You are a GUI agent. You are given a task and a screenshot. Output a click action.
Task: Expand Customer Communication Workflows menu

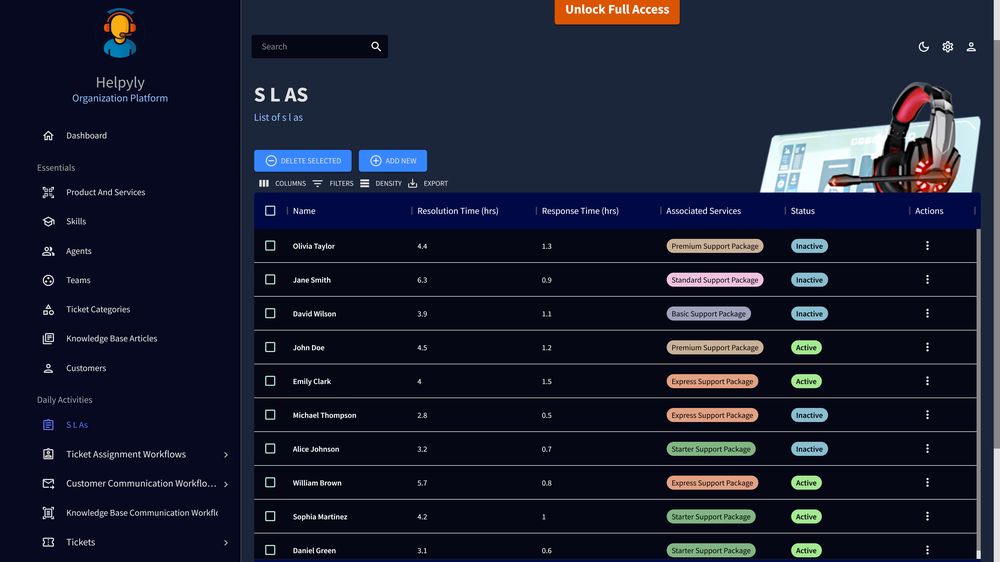(226, 484)
